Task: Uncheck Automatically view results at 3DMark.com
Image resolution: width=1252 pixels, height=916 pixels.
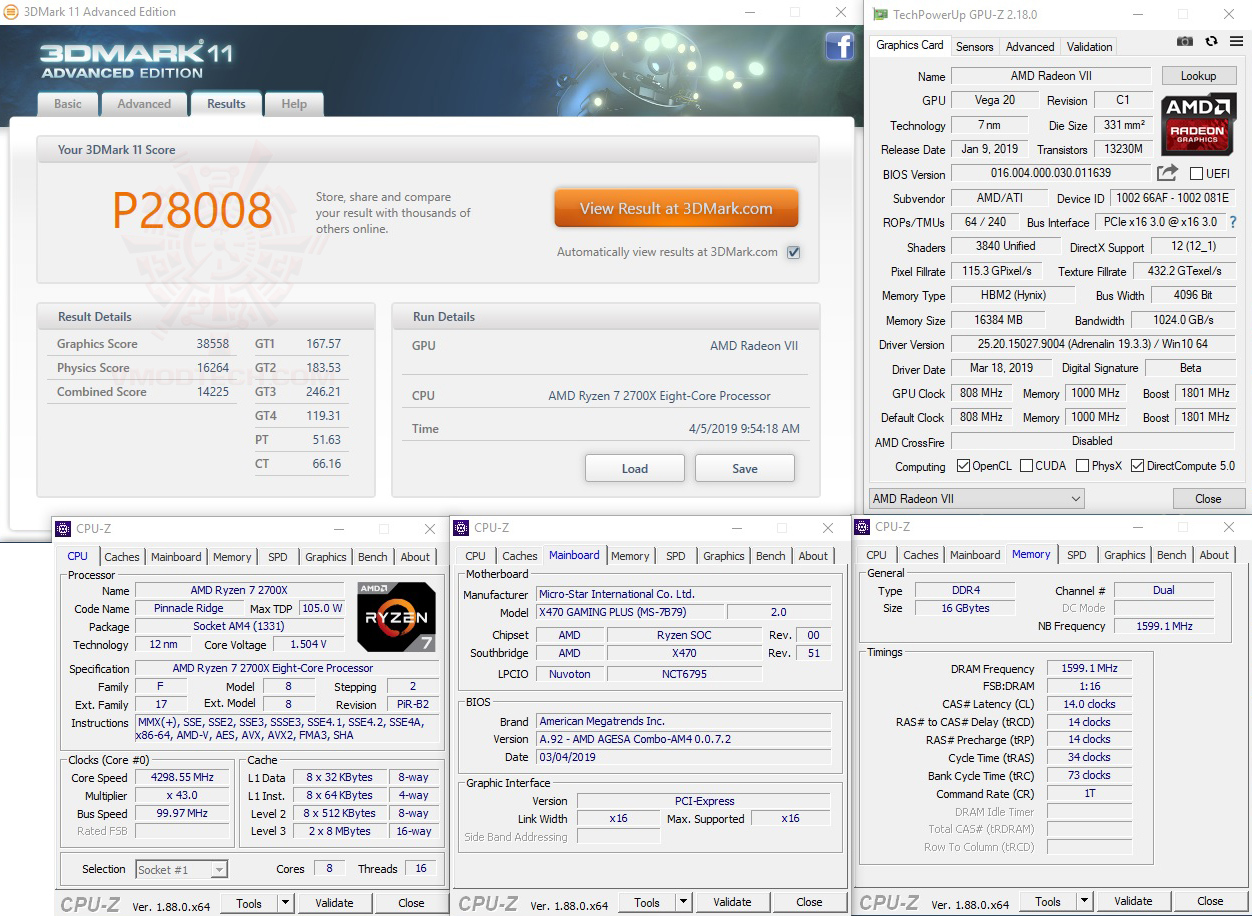Action: 793,252
